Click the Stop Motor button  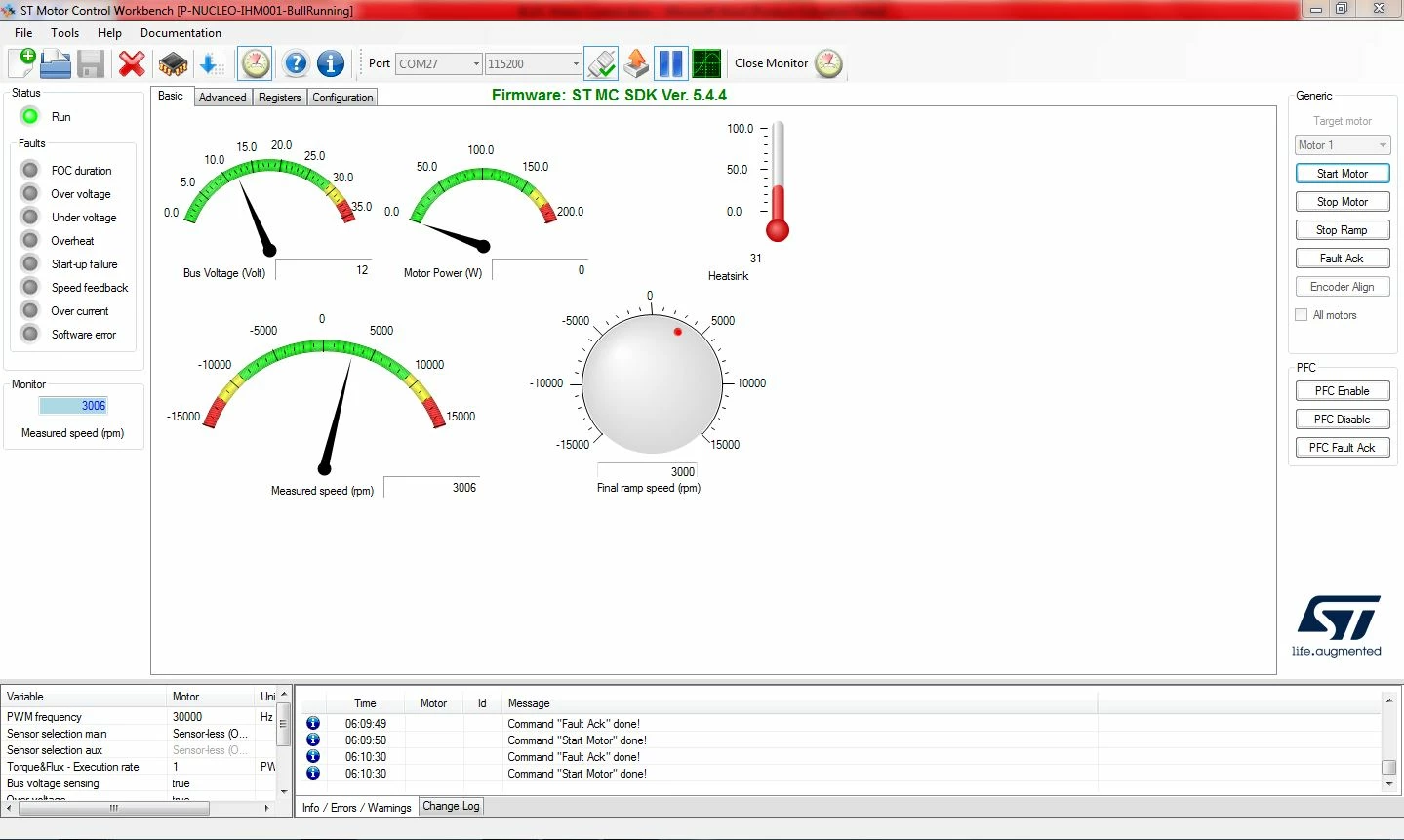[x=1343, y=202]
